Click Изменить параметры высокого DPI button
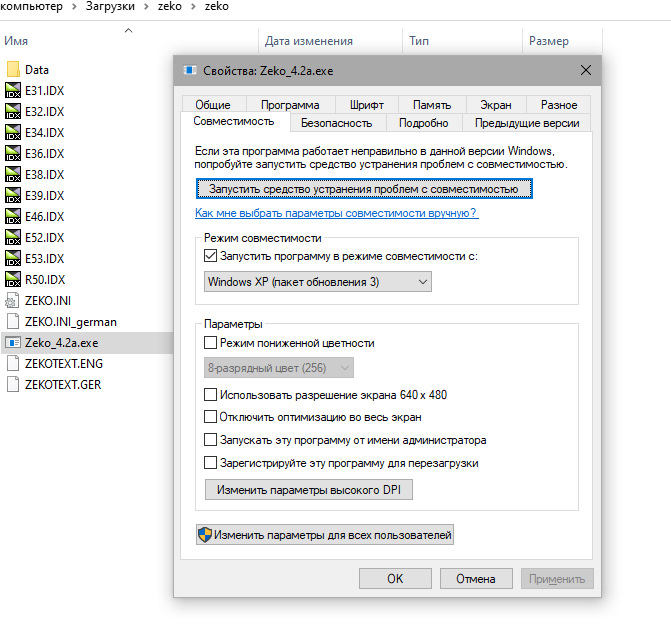Screen dimensions: 671x629 [x=309, y=490]
